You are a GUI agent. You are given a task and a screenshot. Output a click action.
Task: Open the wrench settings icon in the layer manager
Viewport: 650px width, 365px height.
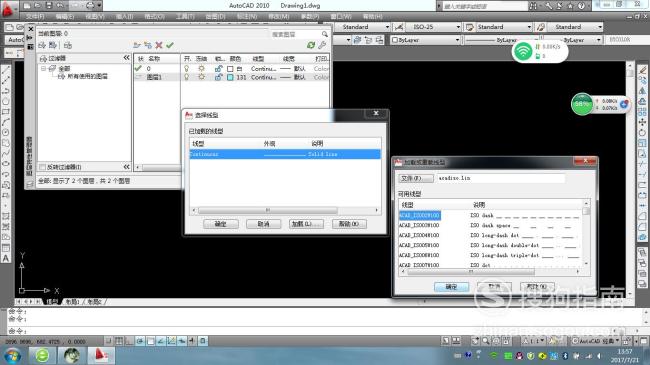(322, 45)
